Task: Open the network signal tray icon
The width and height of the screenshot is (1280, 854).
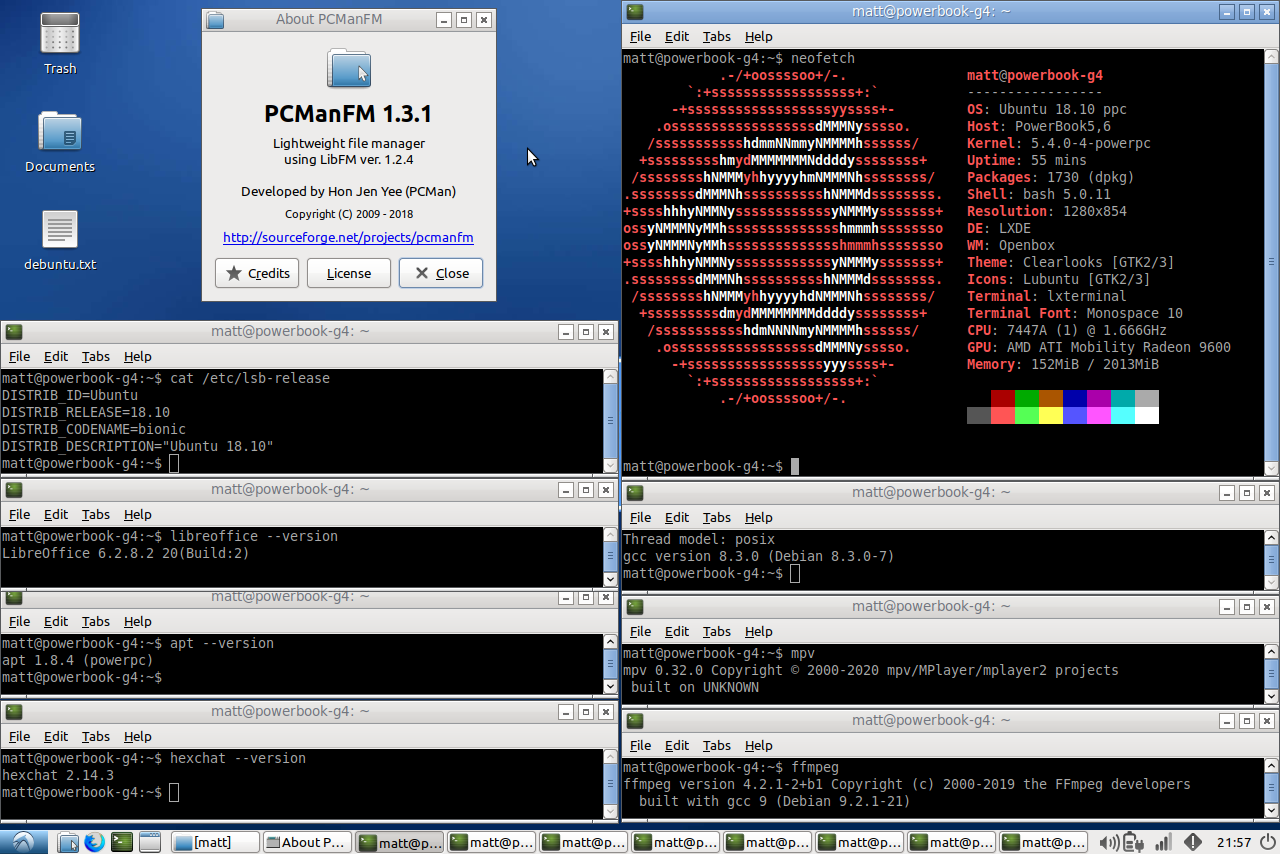Action: 1163,842
